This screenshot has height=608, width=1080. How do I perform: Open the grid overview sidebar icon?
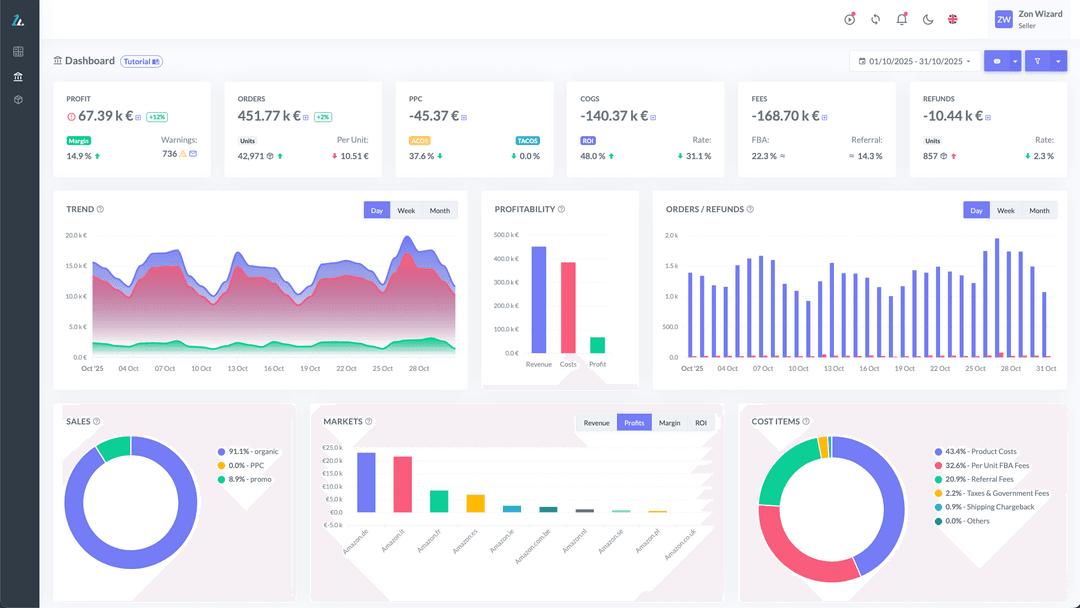(x=19, y=52)
